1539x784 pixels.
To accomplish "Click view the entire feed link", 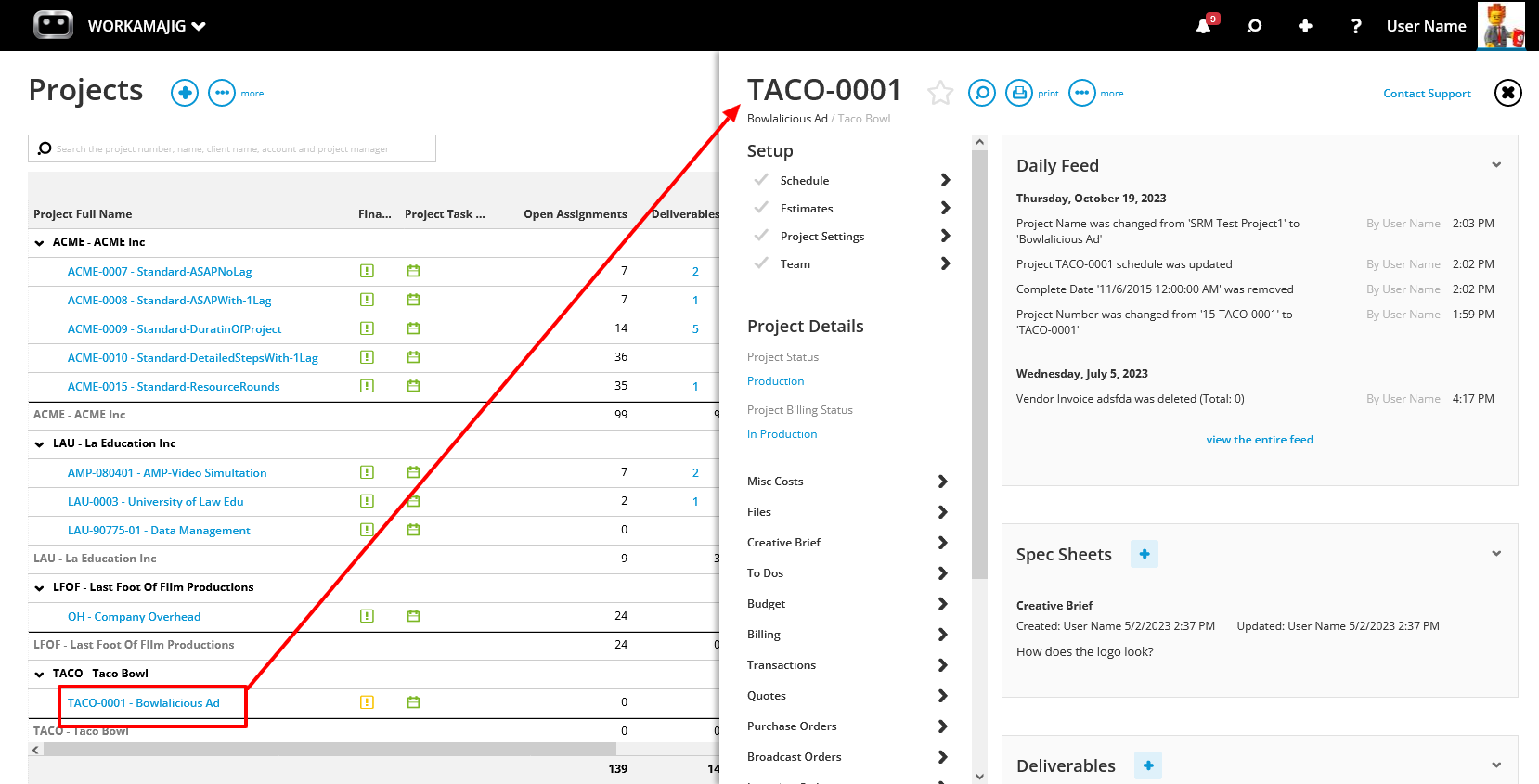I will point(1260,440).
